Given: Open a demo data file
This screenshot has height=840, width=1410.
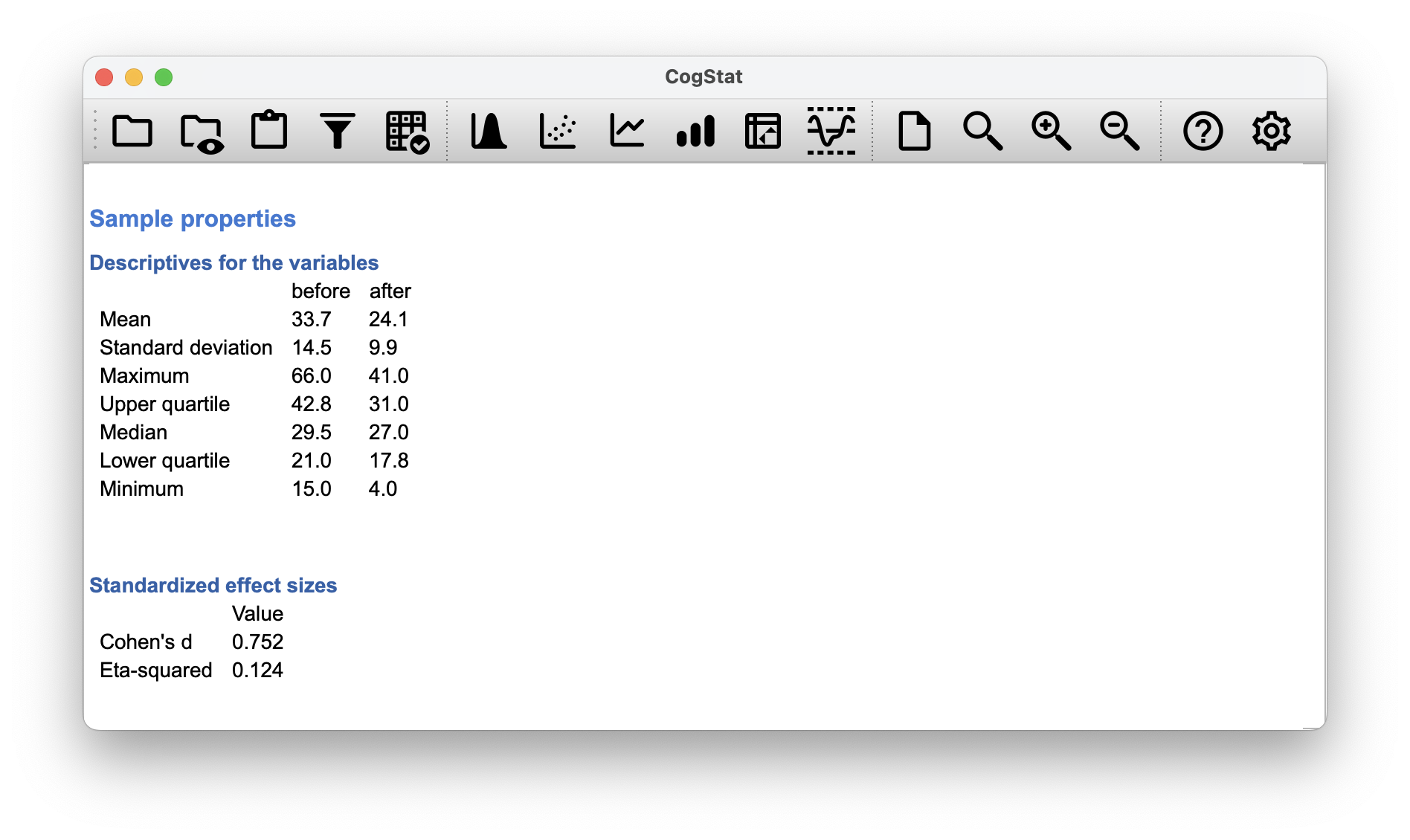Looking at the screenshot, I should pyautogui.click(x=201, y=131).
